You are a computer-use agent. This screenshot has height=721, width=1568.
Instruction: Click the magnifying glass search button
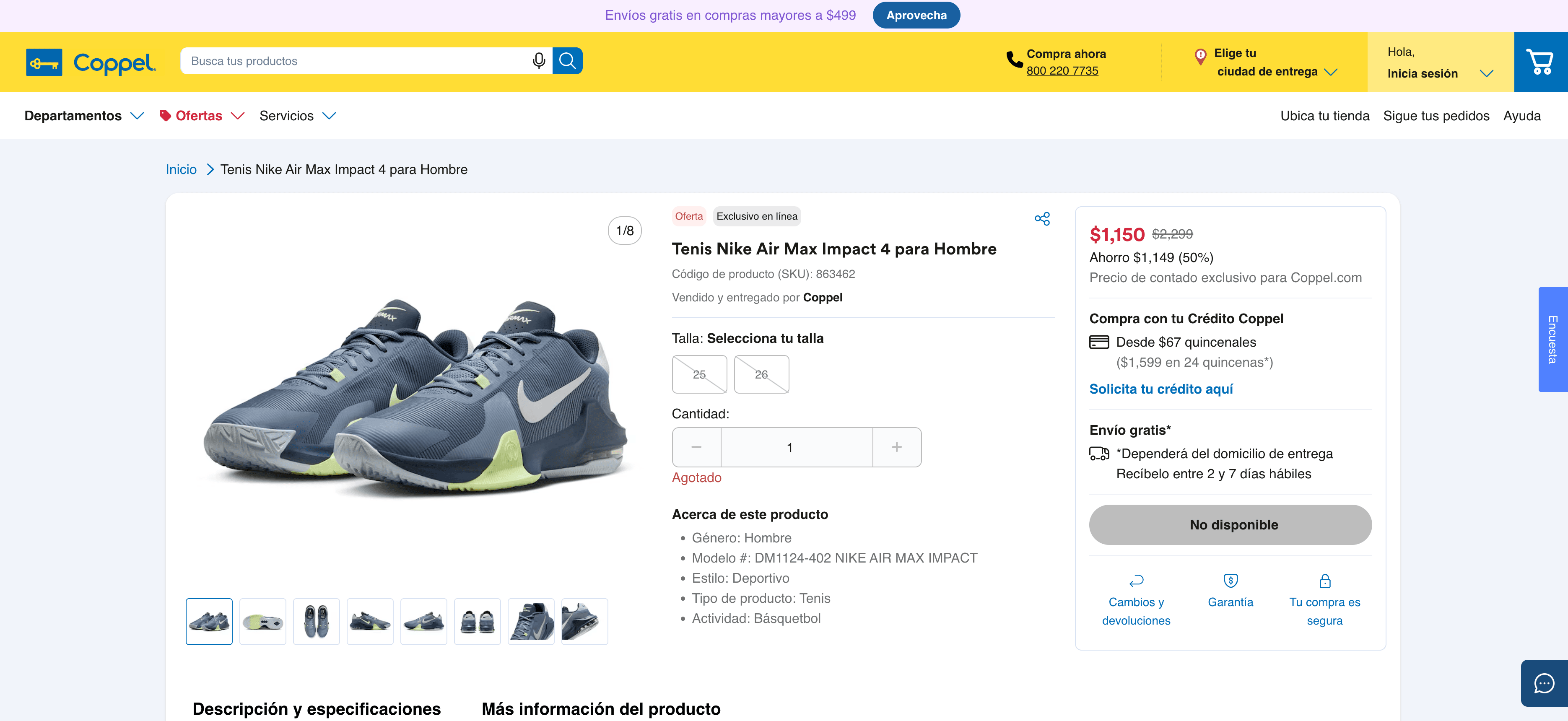pyautogui.click(x=567, y=61)
